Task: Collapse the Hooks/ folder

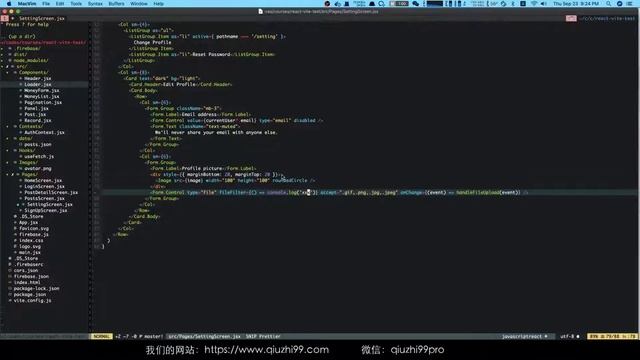Action: pos(27,150)
